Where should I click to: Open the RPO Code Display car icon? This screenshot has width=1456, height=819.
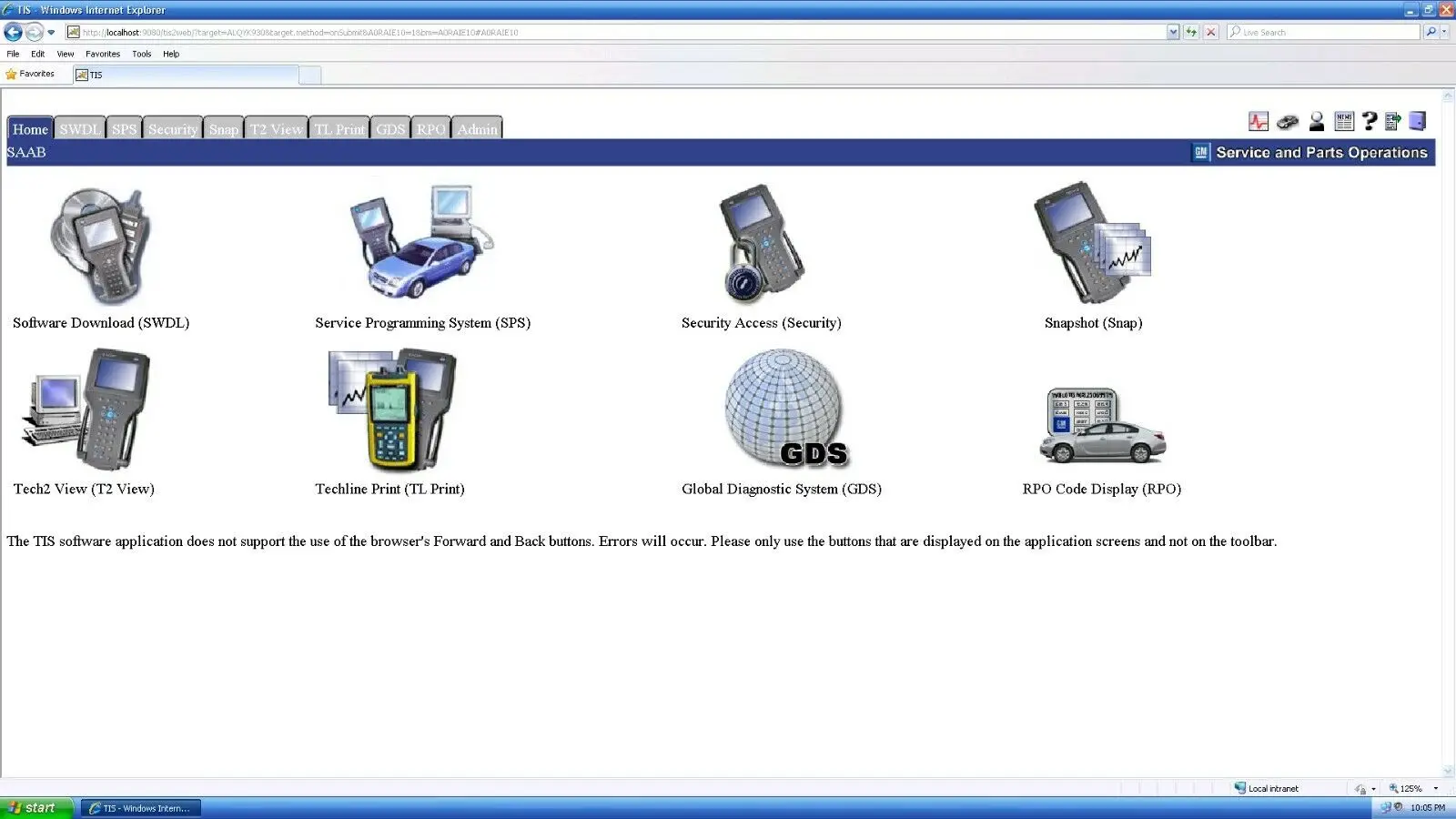pyautogui.click(x=1102, y=426)
